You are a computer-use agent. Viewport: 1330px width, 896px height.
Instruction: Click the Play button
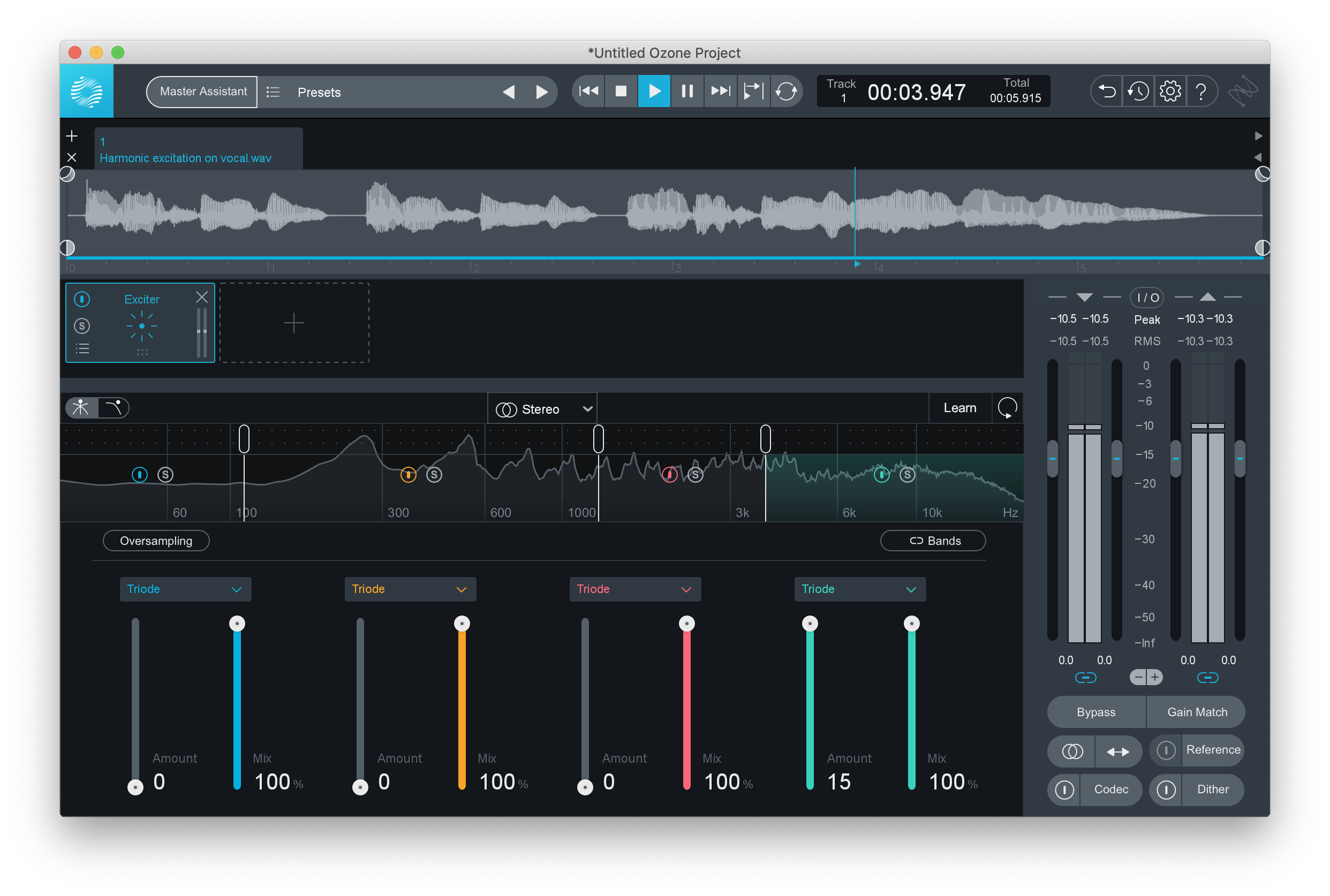(654, 91)
